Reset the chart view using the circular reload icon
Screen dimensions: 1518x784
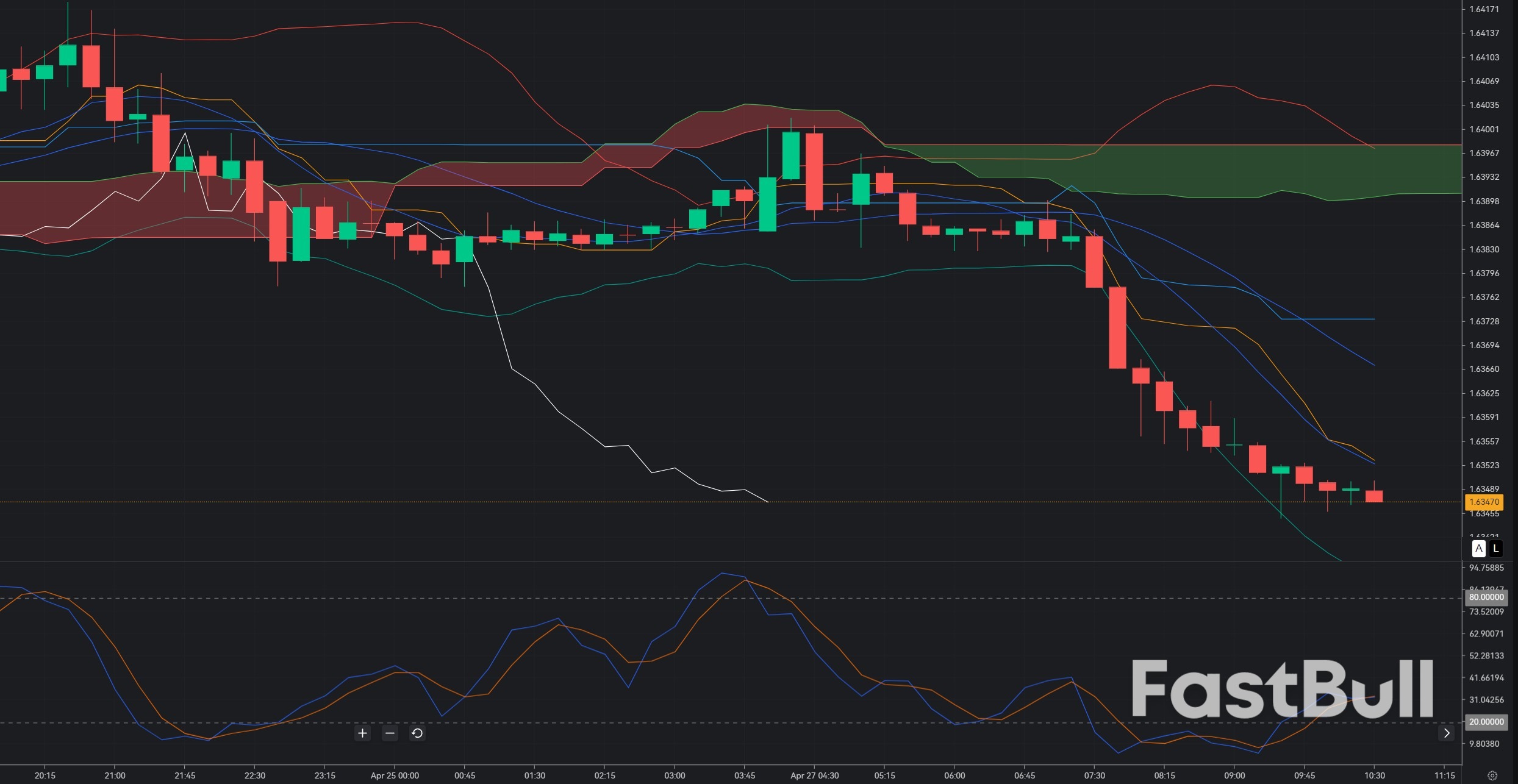pos(417,733)
